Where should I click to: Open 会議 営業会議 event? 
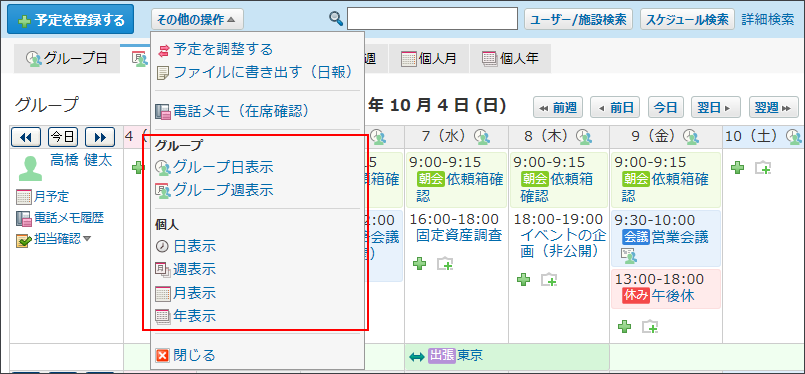point(665,237)
